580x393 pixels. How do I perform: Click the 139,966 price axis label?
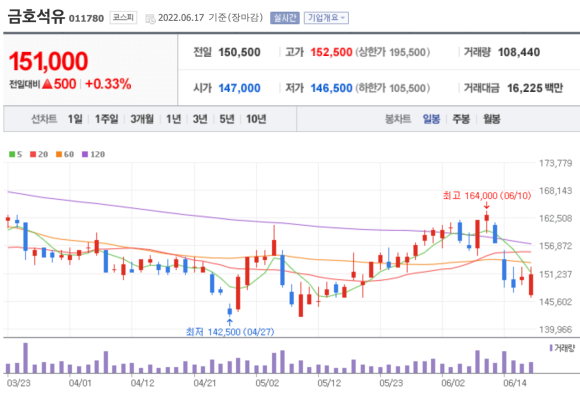(556, 329)
